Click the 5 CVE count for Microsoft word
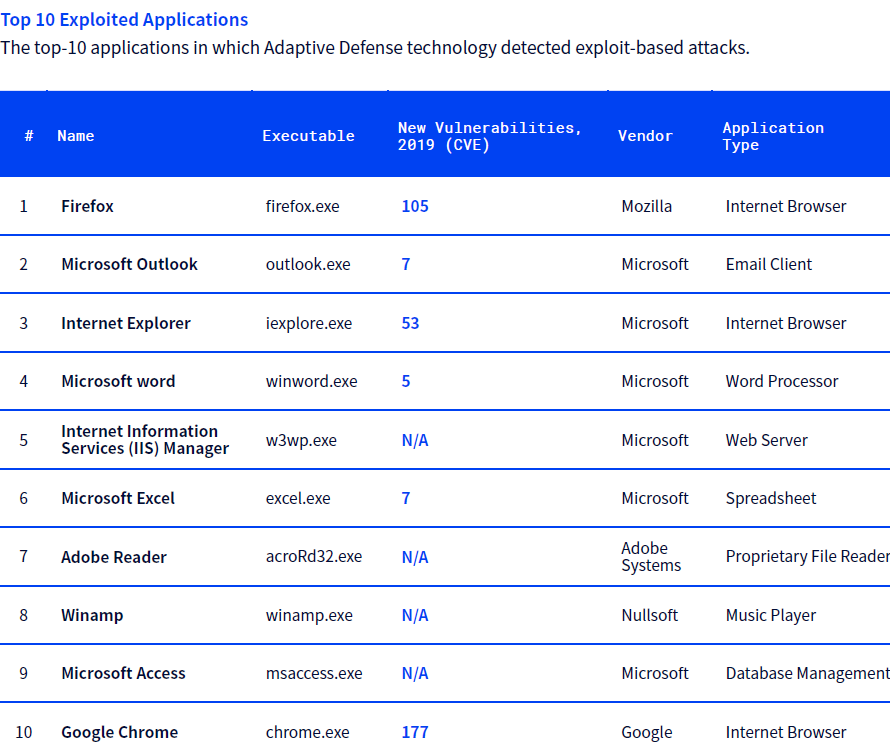The width and height of the screenshot is (890, 746). 406,381
